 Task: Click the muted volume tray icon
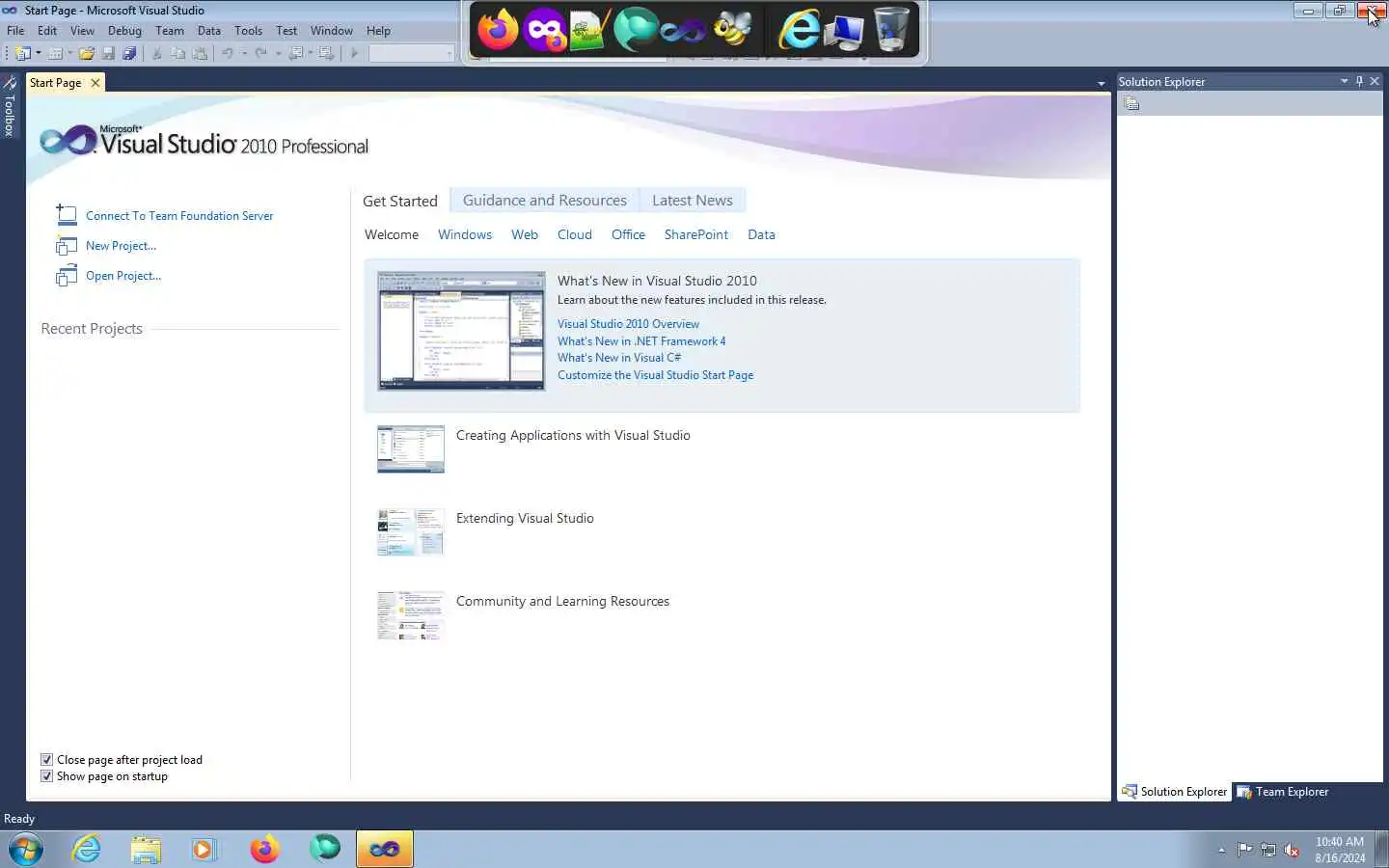tap(1292, 850)
